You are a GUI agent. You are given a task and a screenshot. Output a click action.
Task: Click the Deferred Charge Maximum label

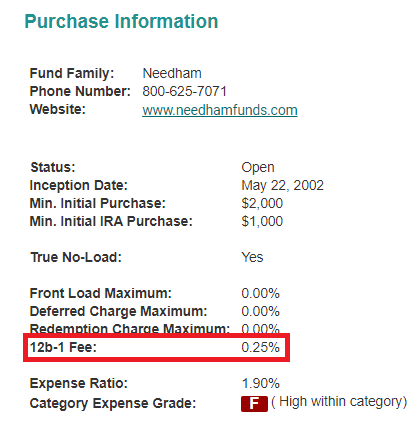118,311
